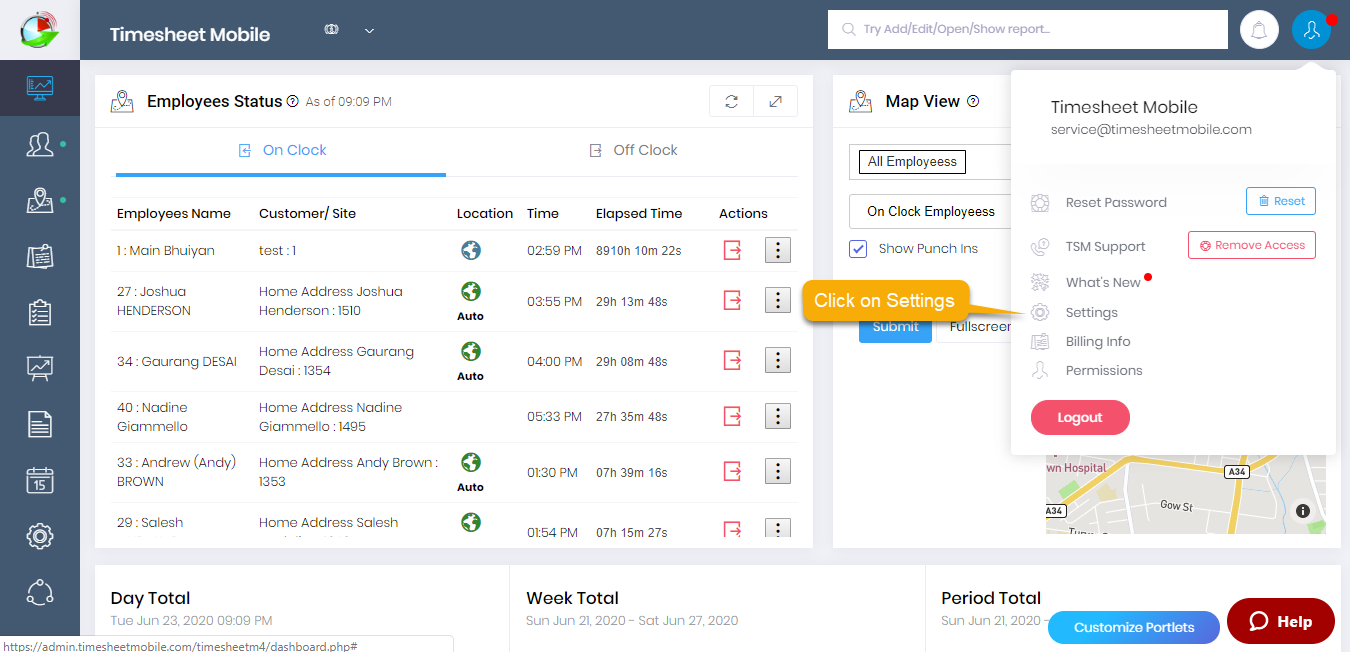The image size is (1350, 652).
Task: Click the help icon beside Employees Status
Action: (x=293, y=101)
